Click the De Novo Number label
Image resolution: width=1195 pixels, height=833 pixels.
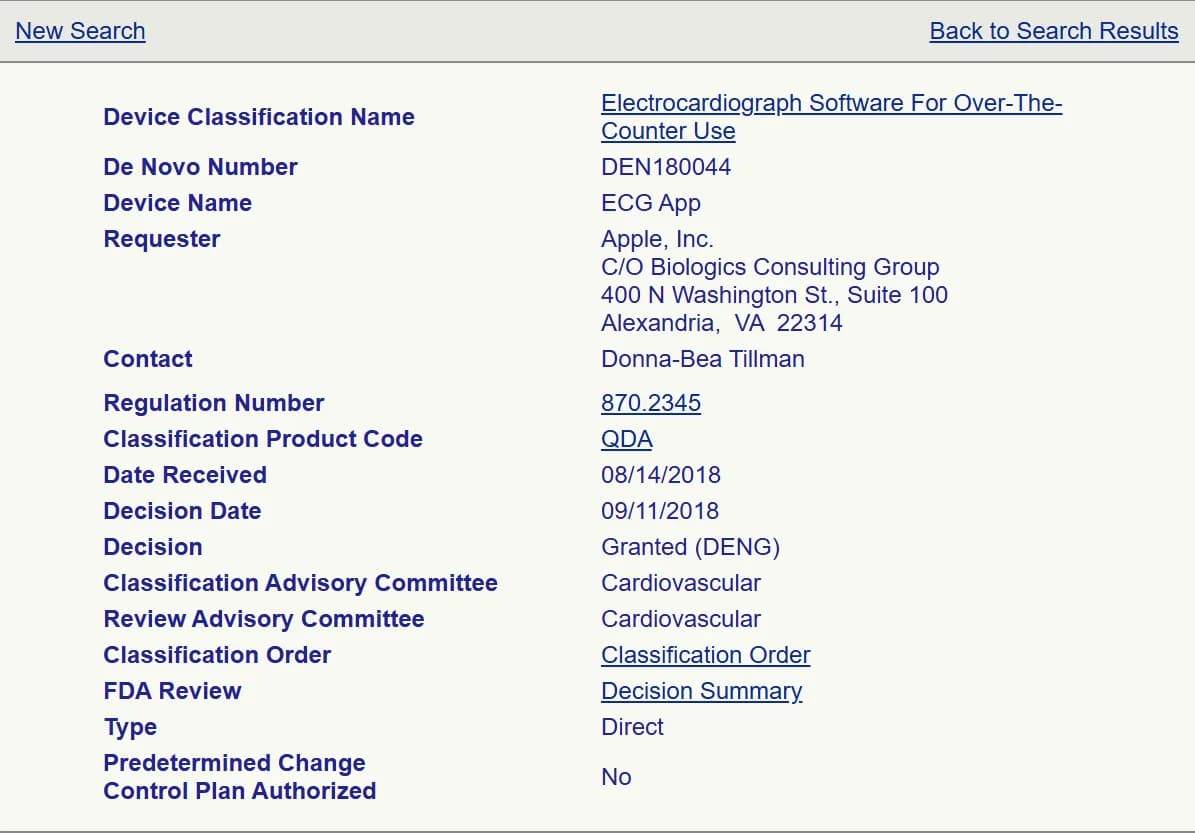click(200, 167)
